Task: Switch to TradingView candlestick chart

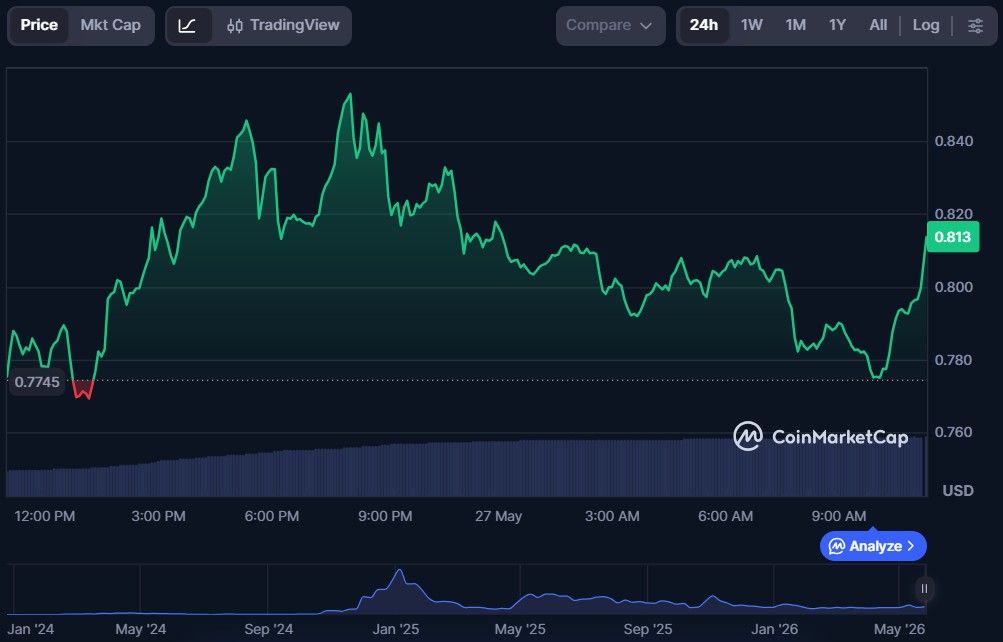Action: click(283, 26)
